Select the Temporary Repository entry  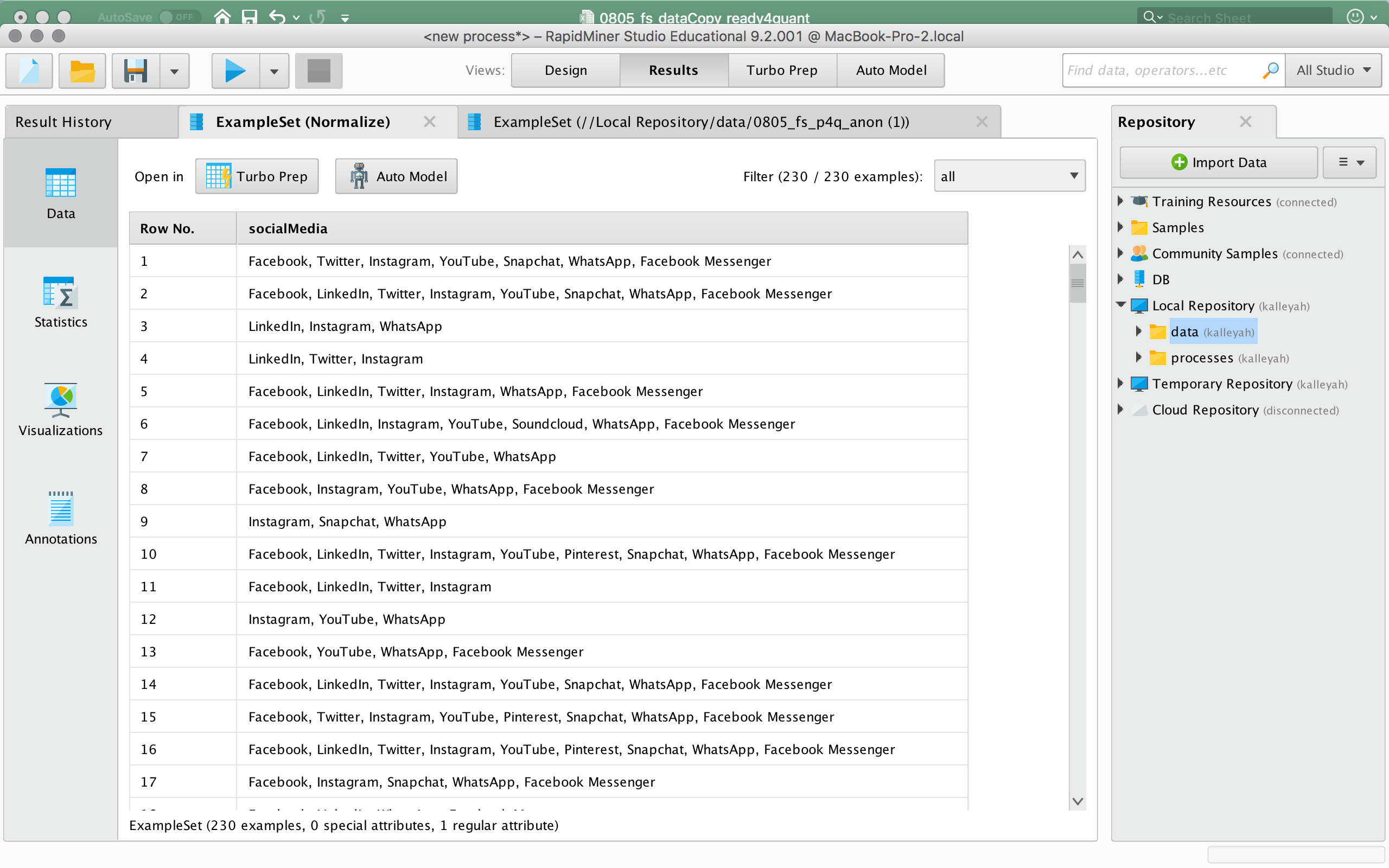1239,384
